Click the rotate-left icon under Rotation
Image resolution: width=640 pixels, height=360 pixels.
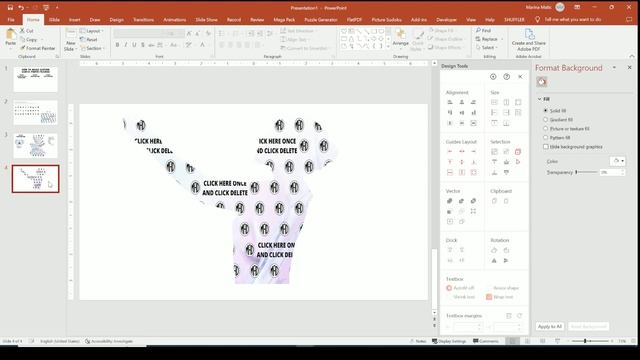pos(494,250)
